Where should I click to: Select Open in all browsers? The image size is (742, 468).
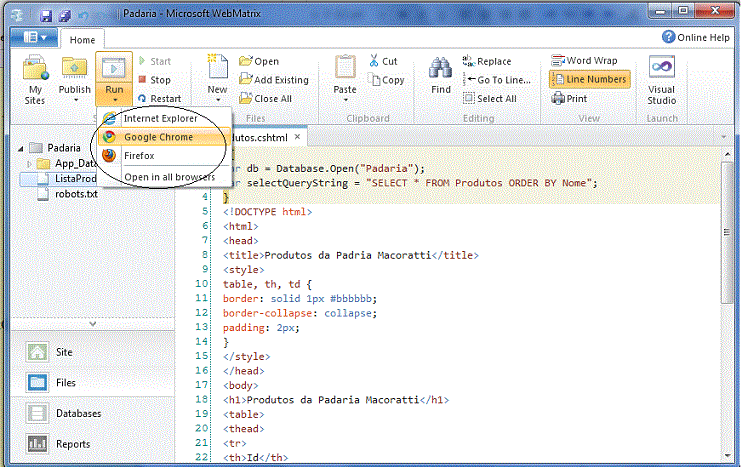tap(168, 177)
